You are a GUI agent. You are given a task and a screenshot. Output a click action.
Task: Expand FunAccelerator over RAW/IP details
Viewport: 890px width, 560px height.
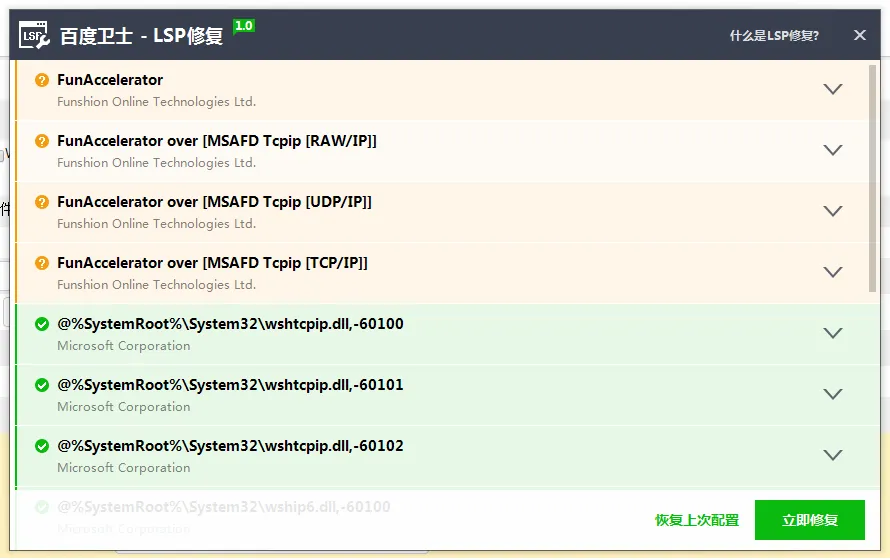(x=833, y=150)
